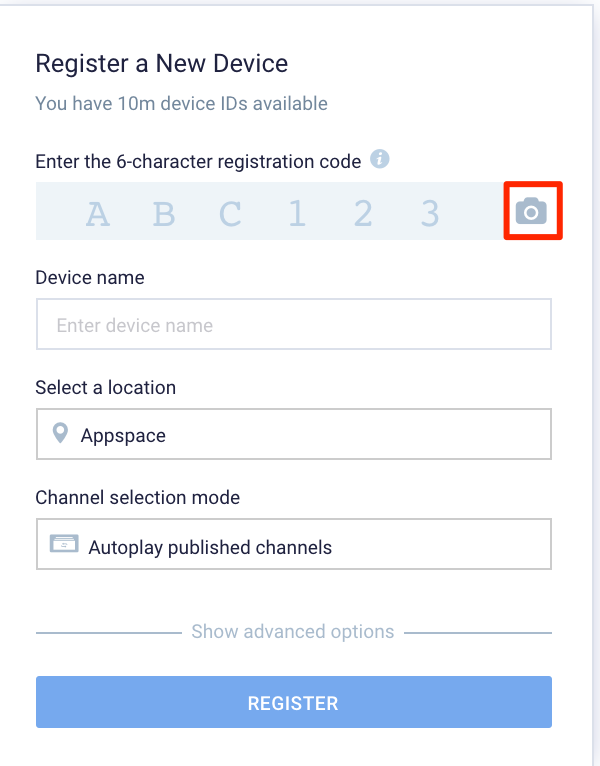Click the location pin icon

[60, 433]
